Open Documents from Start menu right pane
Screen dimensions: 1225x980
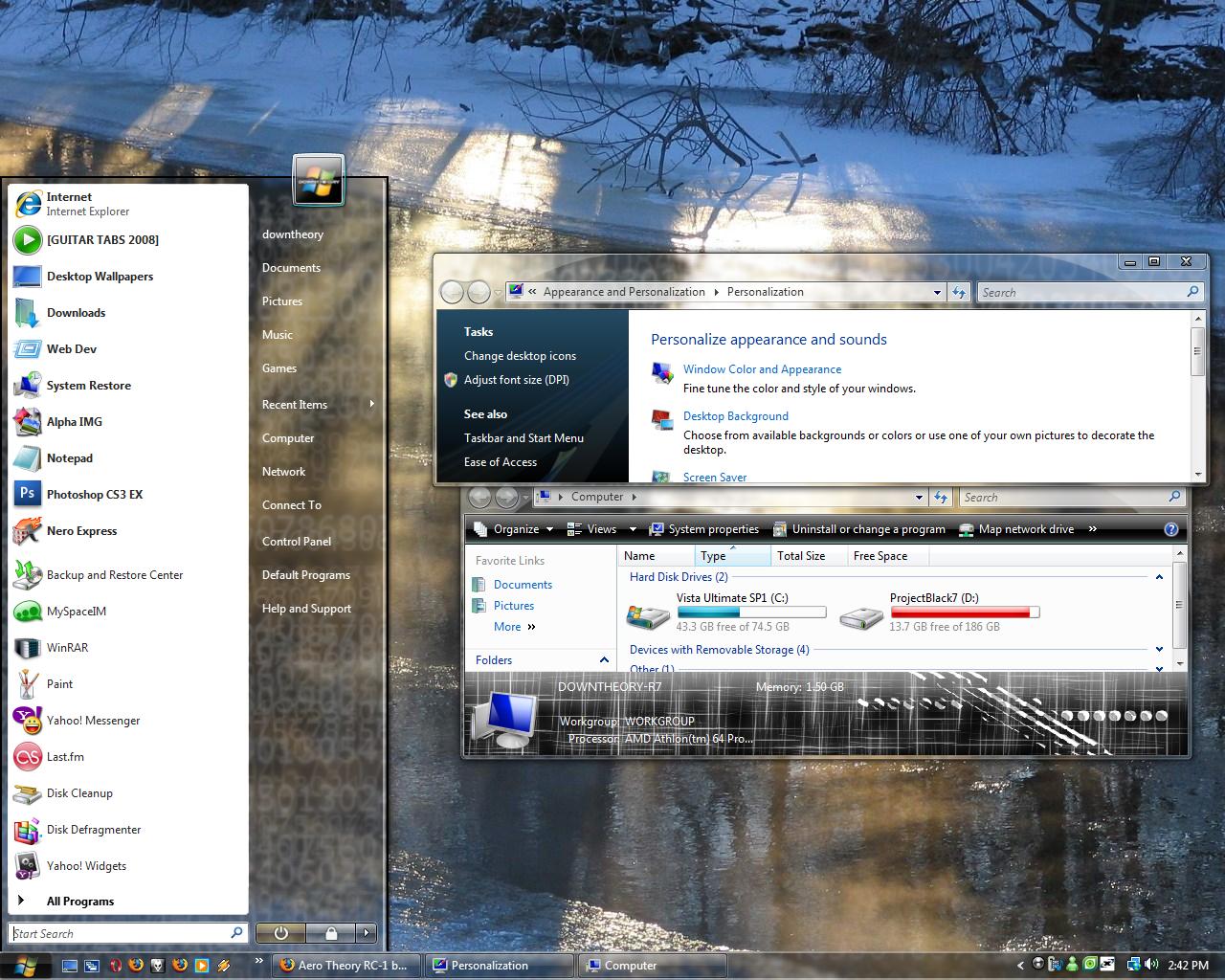(291, 268)
